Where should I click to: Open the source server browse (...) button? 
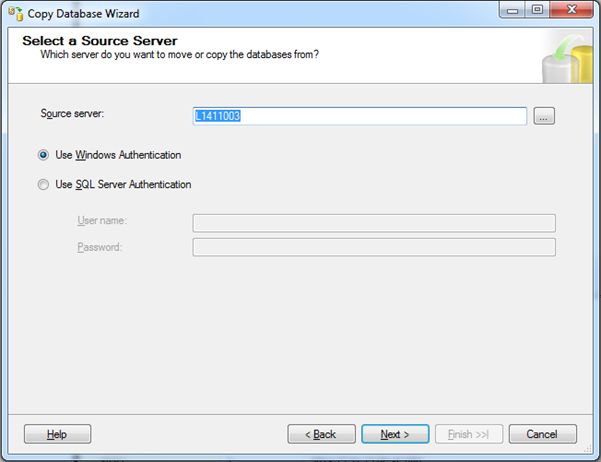click(x=544, y=116)
